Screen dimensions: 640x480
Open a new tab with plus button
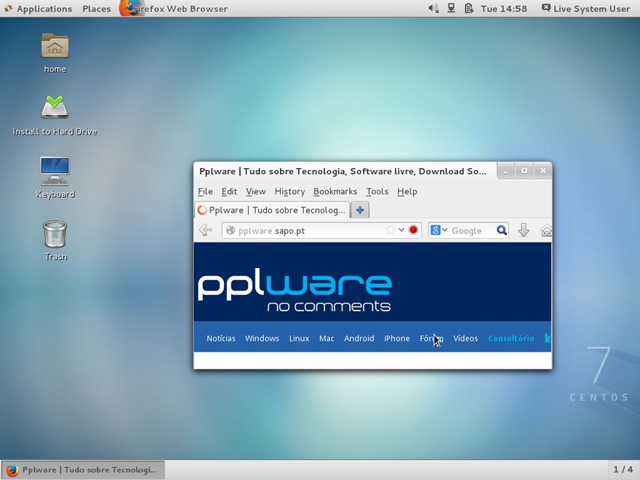360,210
